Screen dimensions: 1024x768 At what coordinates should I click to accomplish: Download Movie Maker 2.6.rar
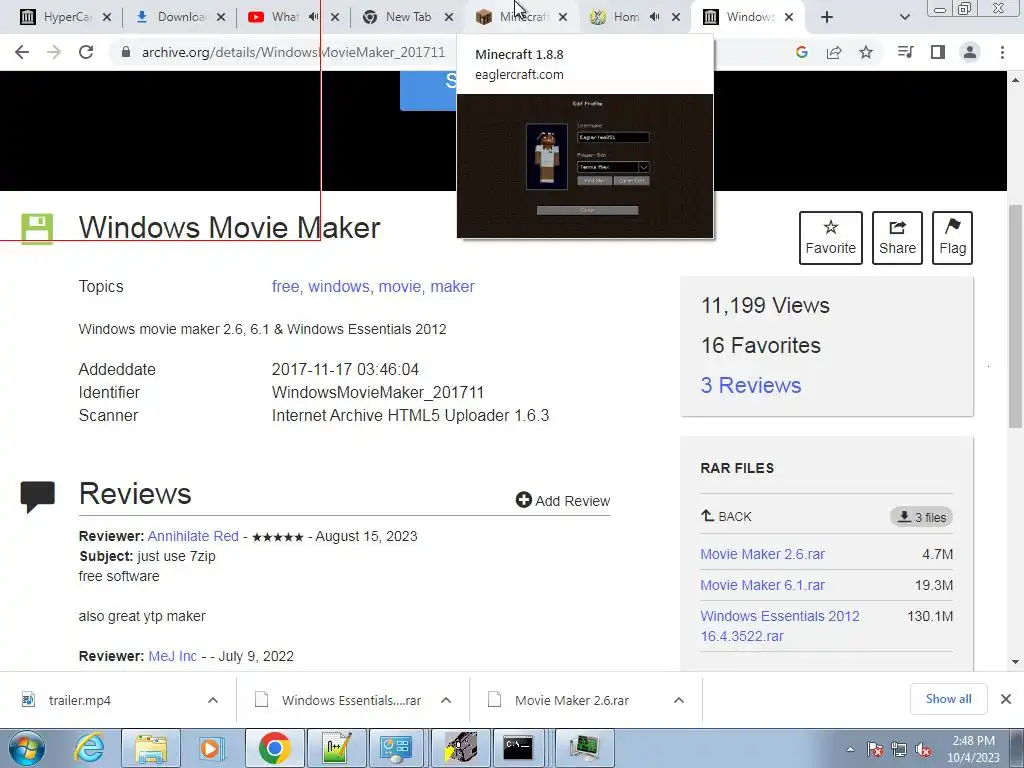click(762, 554)
